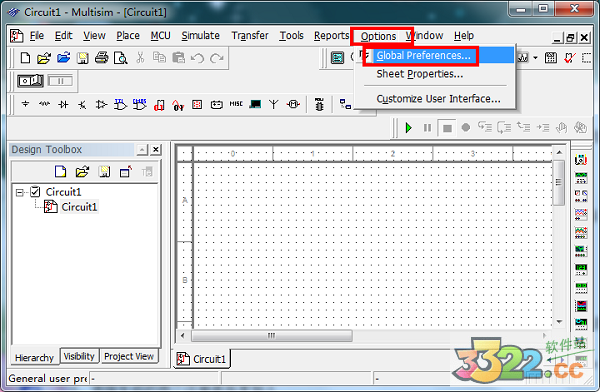Screen dimensions: 600x392
Task: Switch to the Project View tab
Action: click(129, 356)
